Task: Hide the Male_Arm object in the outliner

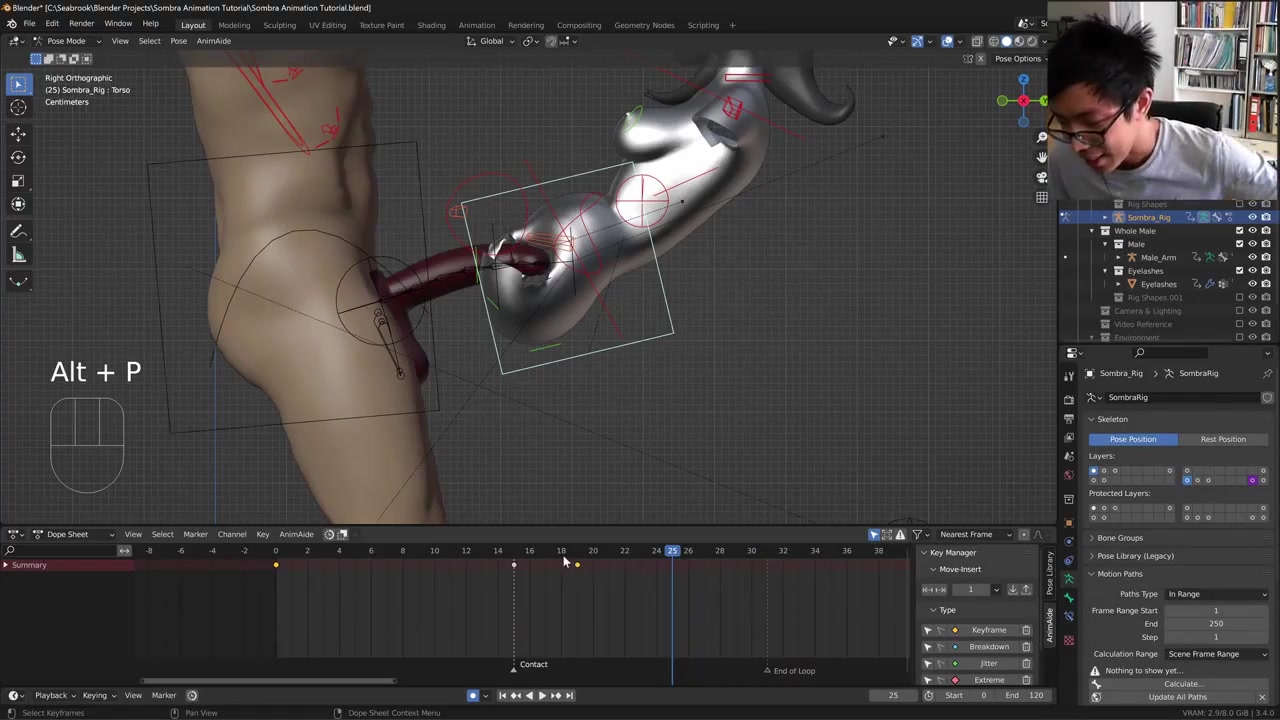Action: coord(1252,258)
